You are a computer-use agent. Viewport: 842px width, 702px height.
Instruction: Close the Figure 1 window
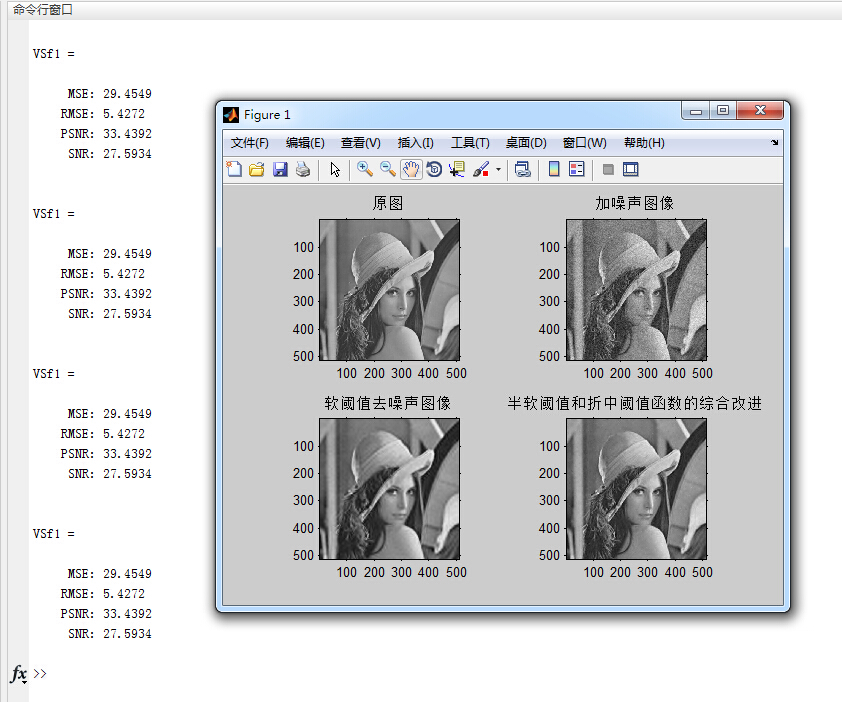click(x=760, y=111)
